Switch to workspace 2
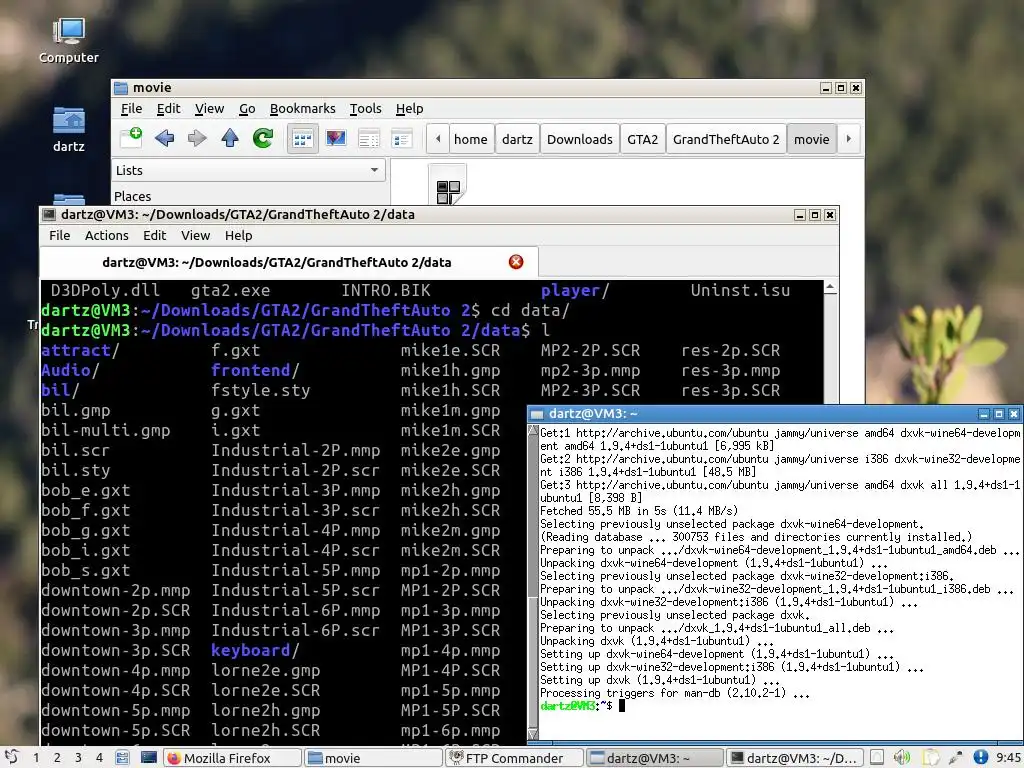The image size is (1024, 768). pyautogui.click(x=57, y=758)
